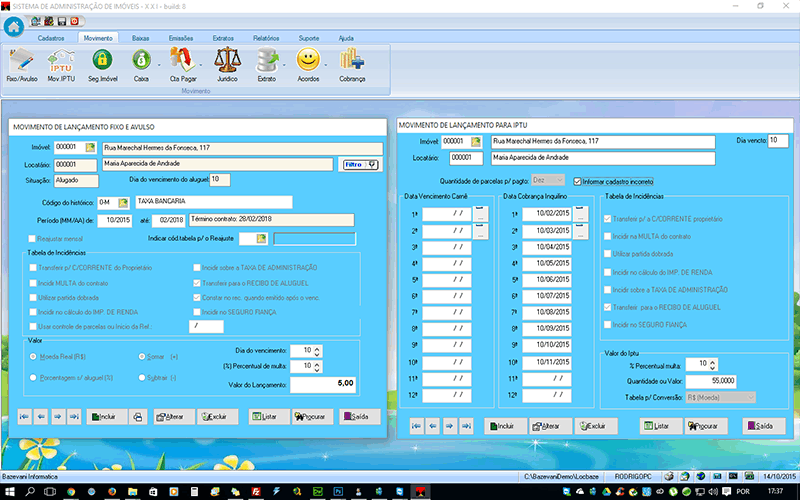Click Quantidade ou Valor field in IPTU window

[711, 381]
